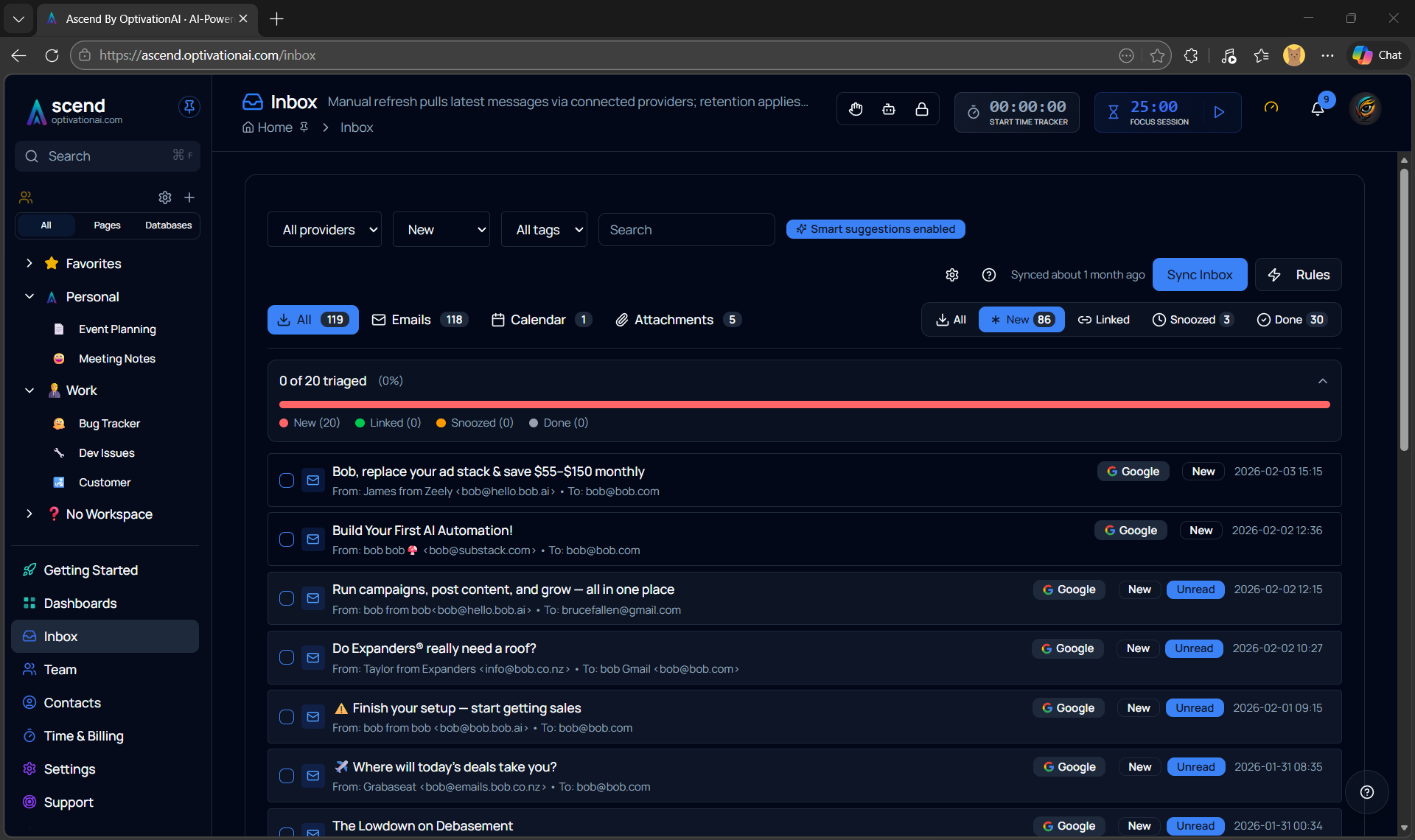Screen dimensions: 1415x840
Task: Click the floating help question icon
Action: click(x=1367, y=792)
